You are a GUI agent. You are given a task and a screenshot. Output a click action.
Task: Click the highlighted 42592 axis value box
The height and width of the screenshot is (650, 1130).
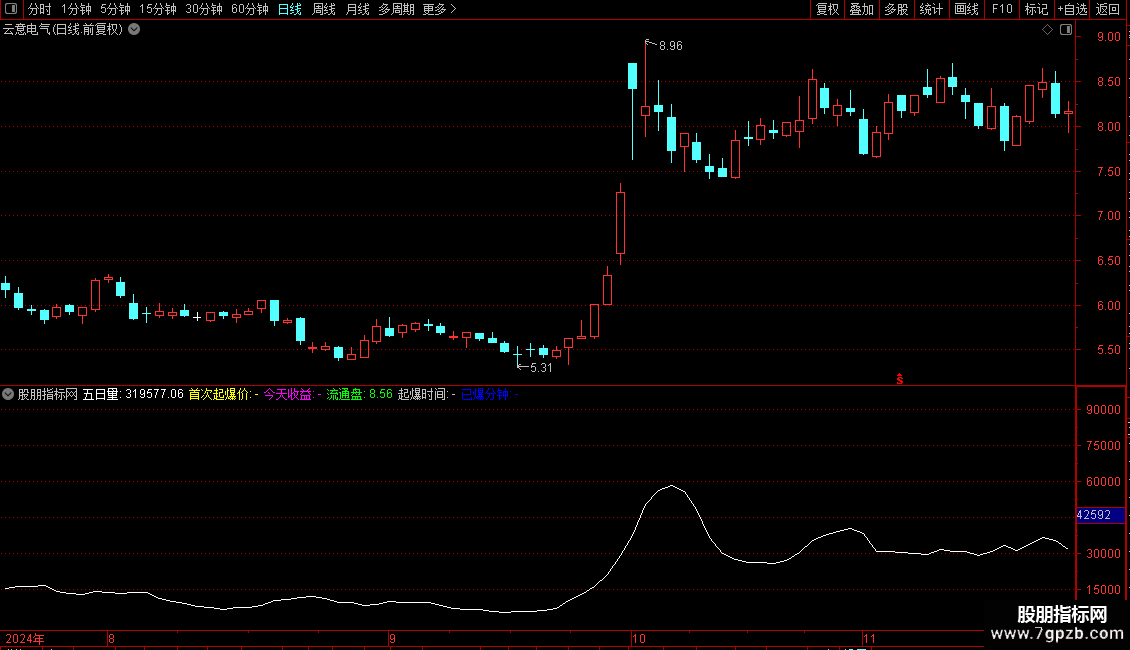coord(1099,515)
